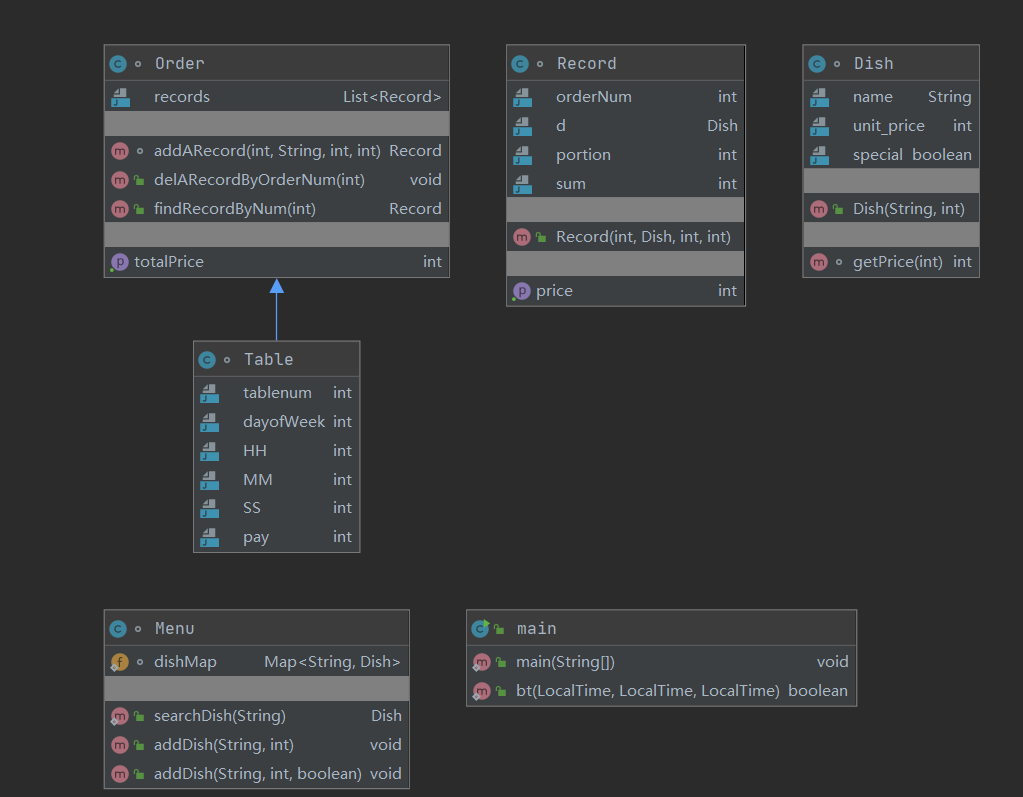Screen dimensions: 1023x797
Task: Select the getPrice(int) method
Action: (891, 262)
